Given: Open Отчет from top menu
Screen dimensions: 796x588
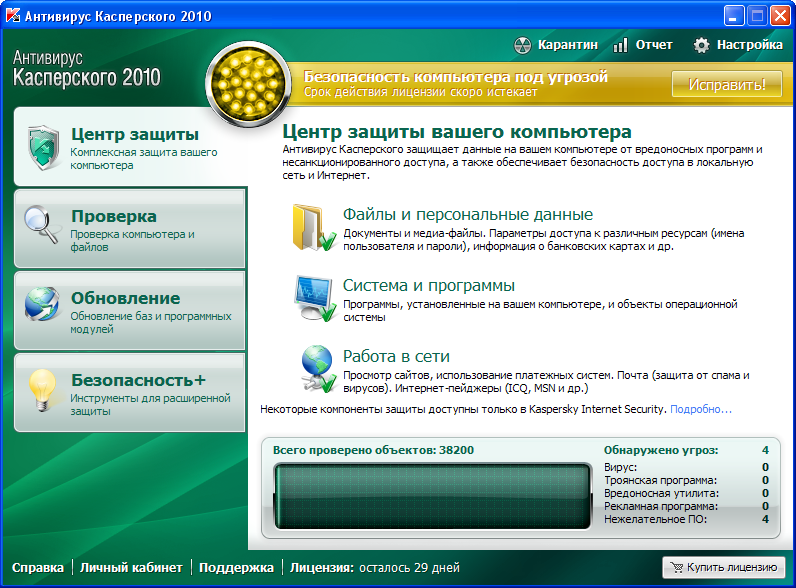Looking at the screenshot, I should click(x=654, y=45).
